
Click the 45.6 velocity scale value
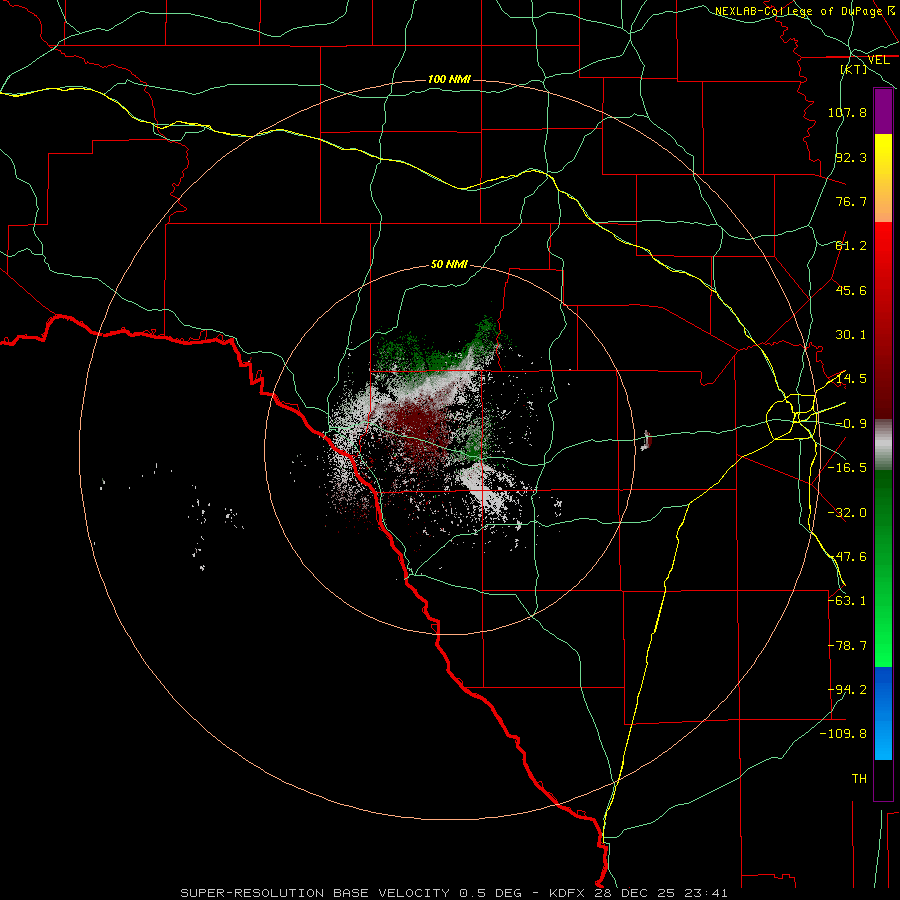click(x=851, y=290)
